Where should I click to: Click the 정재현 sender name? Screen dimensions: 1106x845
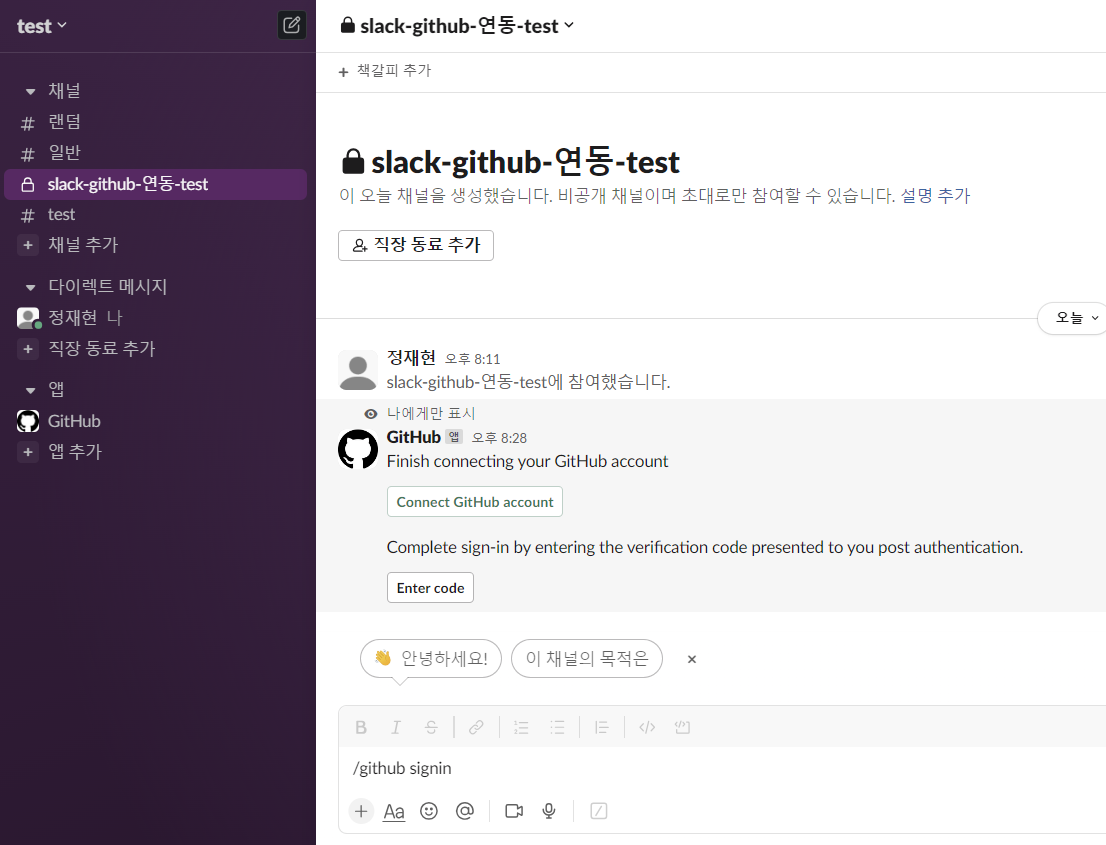tap(411, 358)
